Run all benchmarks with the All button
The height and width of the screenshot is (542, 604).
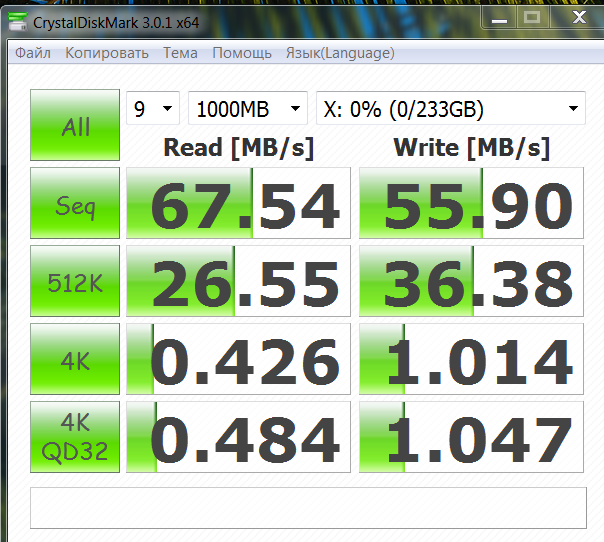pos(75,125)
